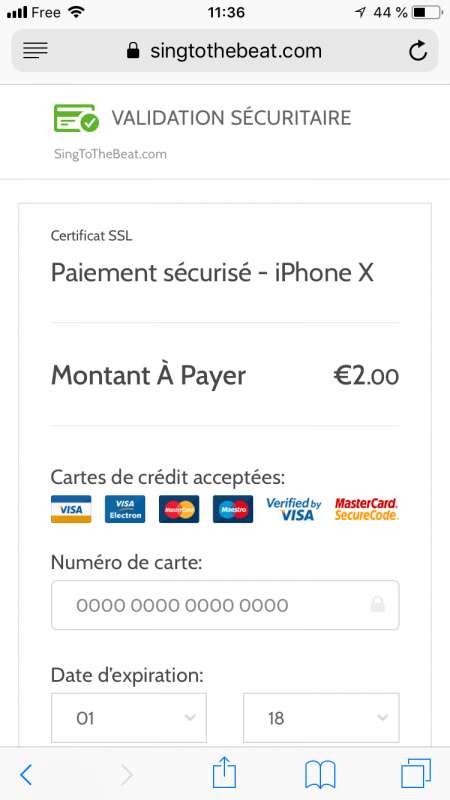Open the expiration year dropdown showing 18
The height and width of the screenshot is (800, 450).
point(321,718)
